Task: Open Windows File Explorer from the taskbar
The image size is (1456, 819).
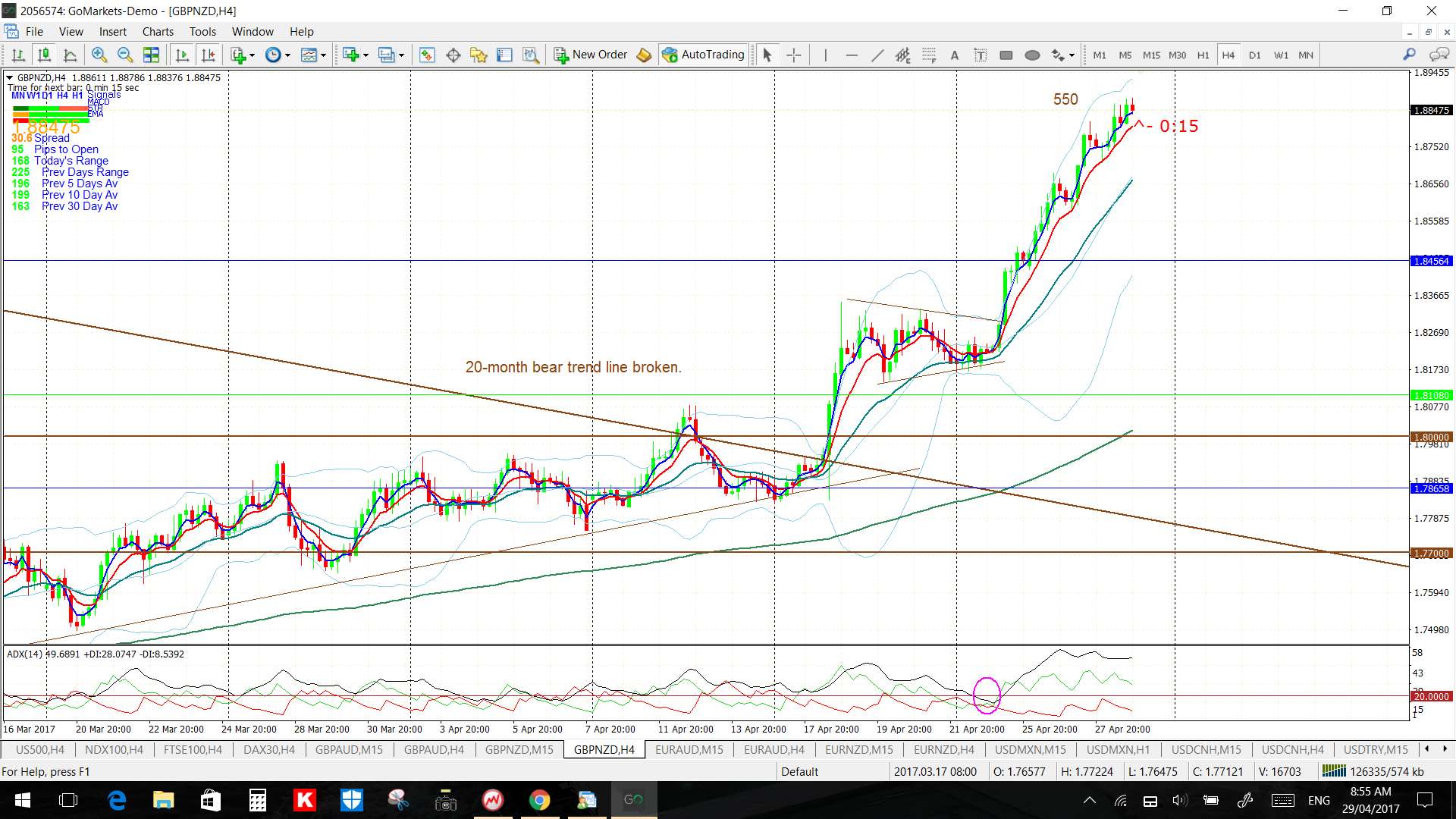Action: pos(163,800)
